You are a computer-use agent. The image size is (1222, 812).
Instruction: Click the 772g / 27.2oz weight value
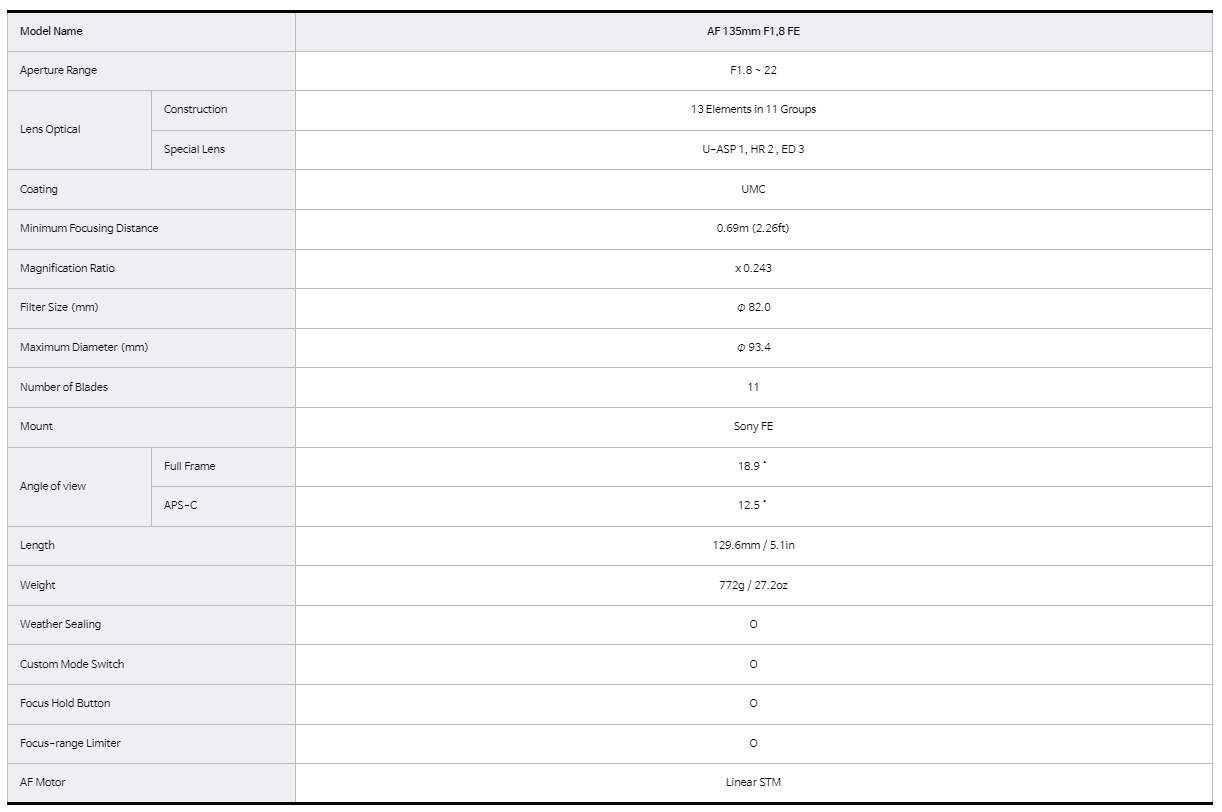753,585
